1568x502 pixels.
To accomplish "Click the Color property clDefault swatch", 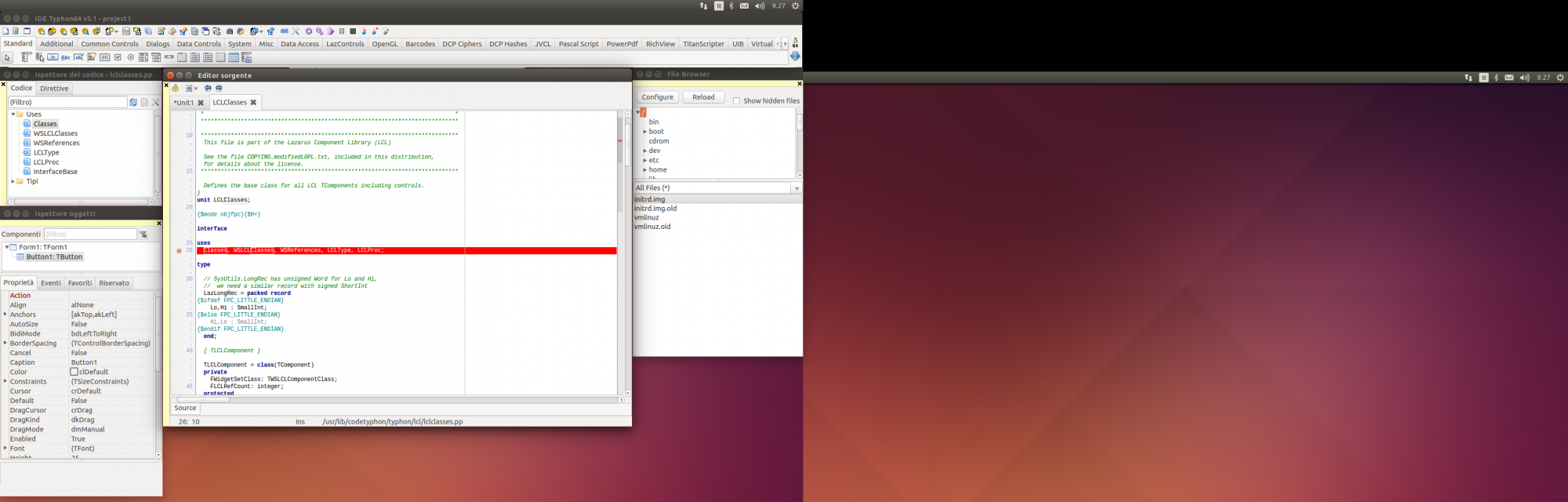I will point(74,372).
